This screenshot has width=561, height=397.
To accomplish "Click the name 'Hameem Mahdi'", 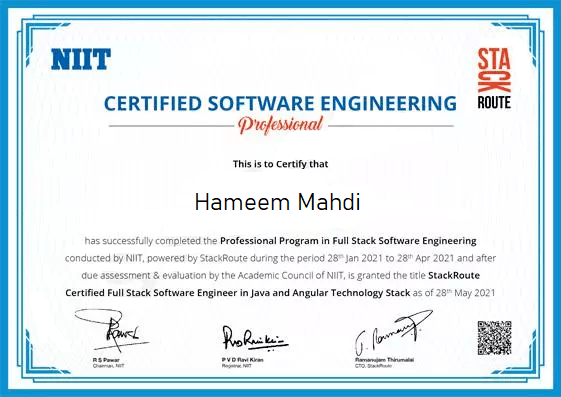I will [277, 202].
